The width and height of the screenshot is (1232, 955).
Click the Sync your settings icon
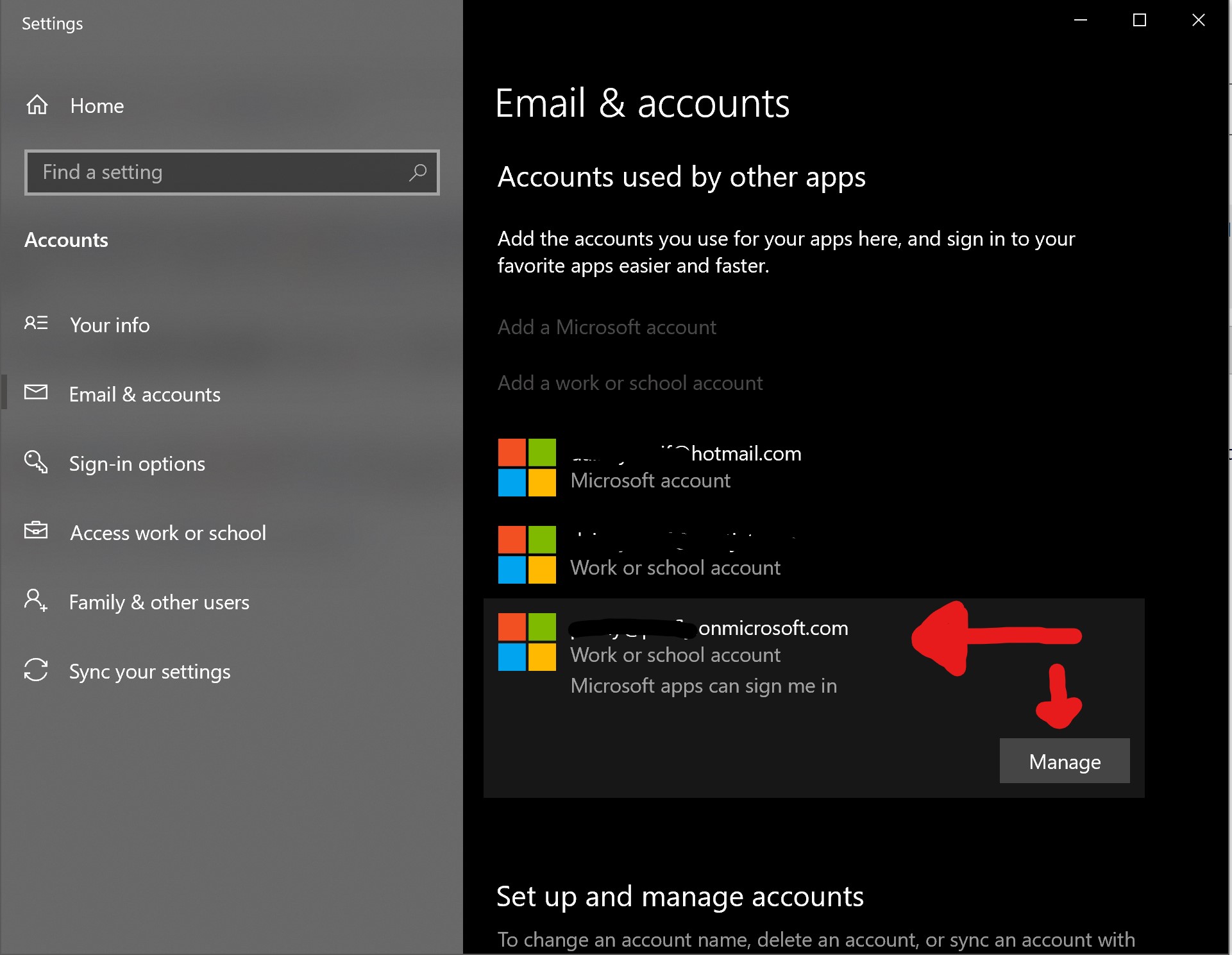coord(36,671)
